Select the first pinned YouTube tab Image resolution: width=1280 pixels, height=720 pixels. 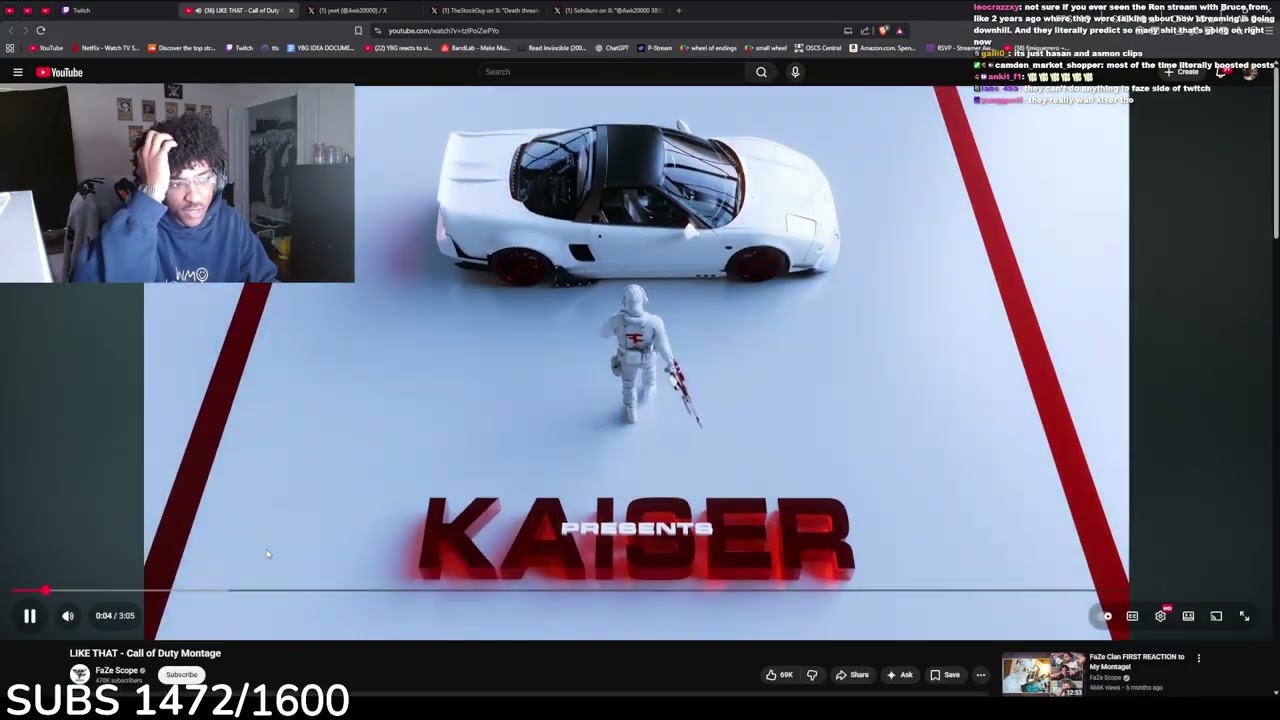[9, 10]
